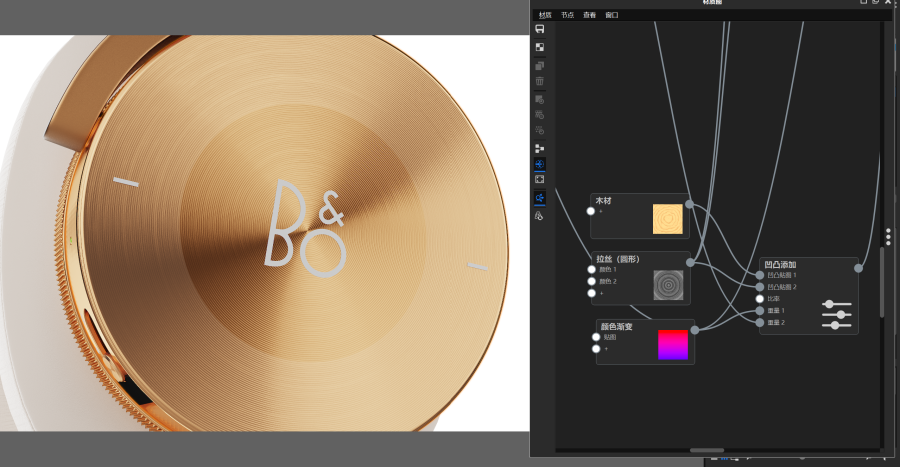This screenshot has height=467, width=900.
Task: Click the 重量 1 input socket
Action: click(x=760, y=310)
